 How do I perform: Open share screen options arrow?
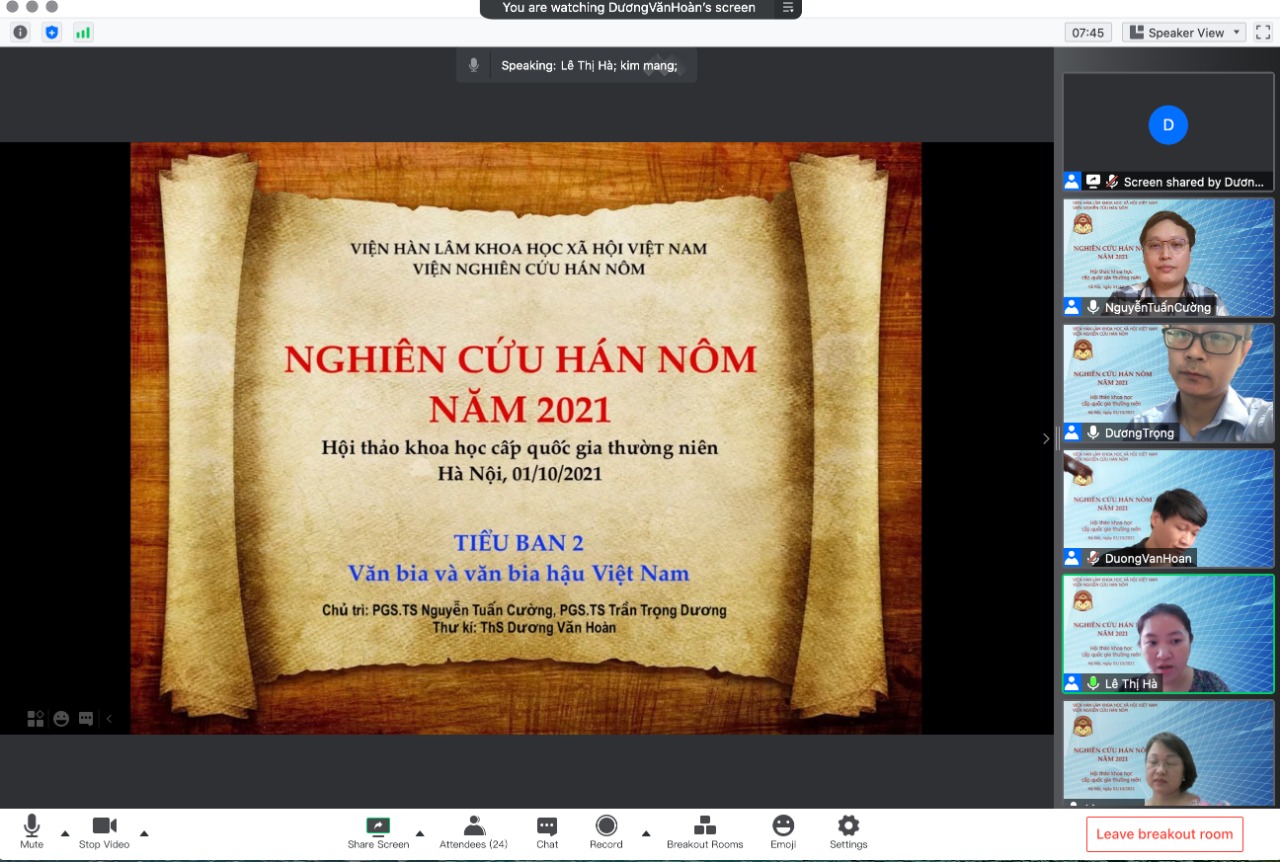(x=419, y=833)
